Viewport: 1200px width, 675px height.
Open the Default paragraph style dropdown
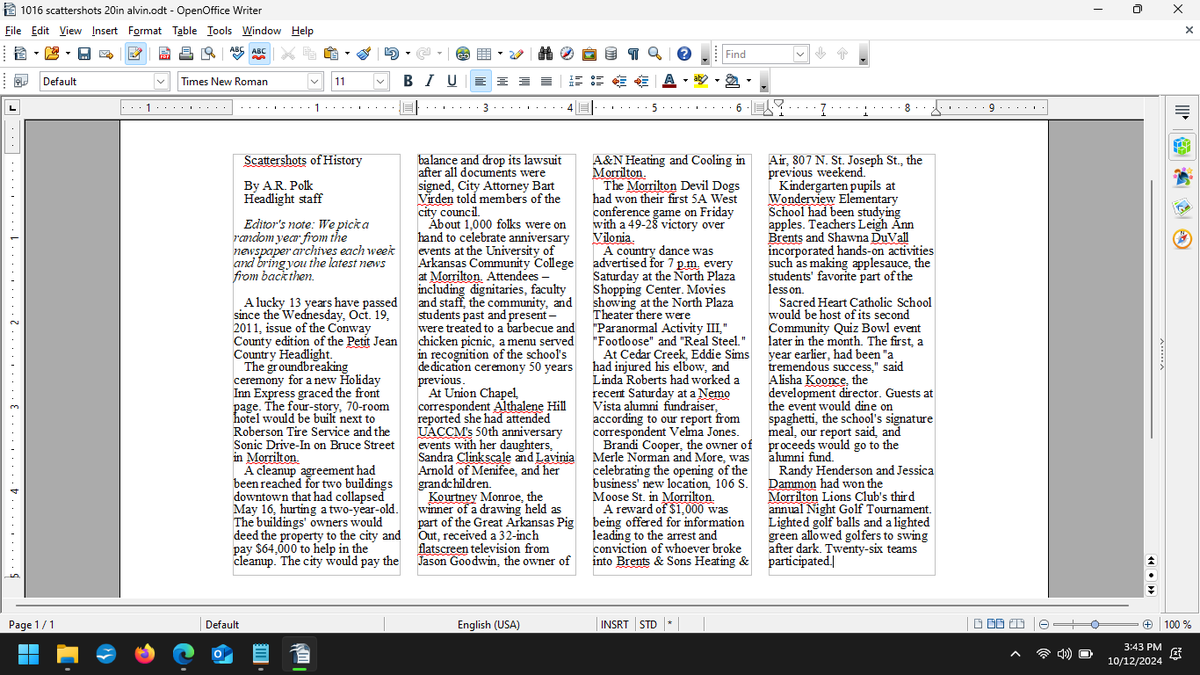161,81
